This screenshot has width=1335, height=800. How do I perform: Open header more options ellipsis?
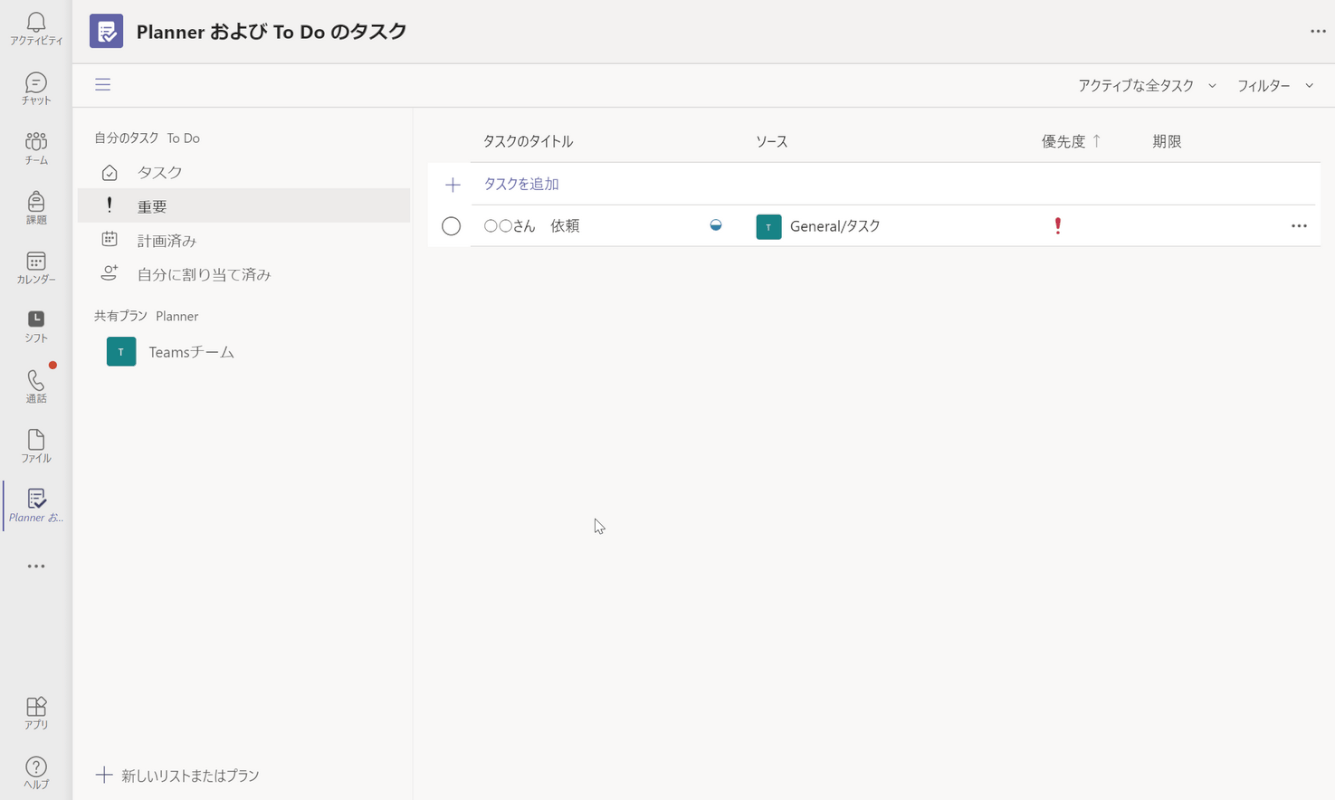[x=1318, y=31]
